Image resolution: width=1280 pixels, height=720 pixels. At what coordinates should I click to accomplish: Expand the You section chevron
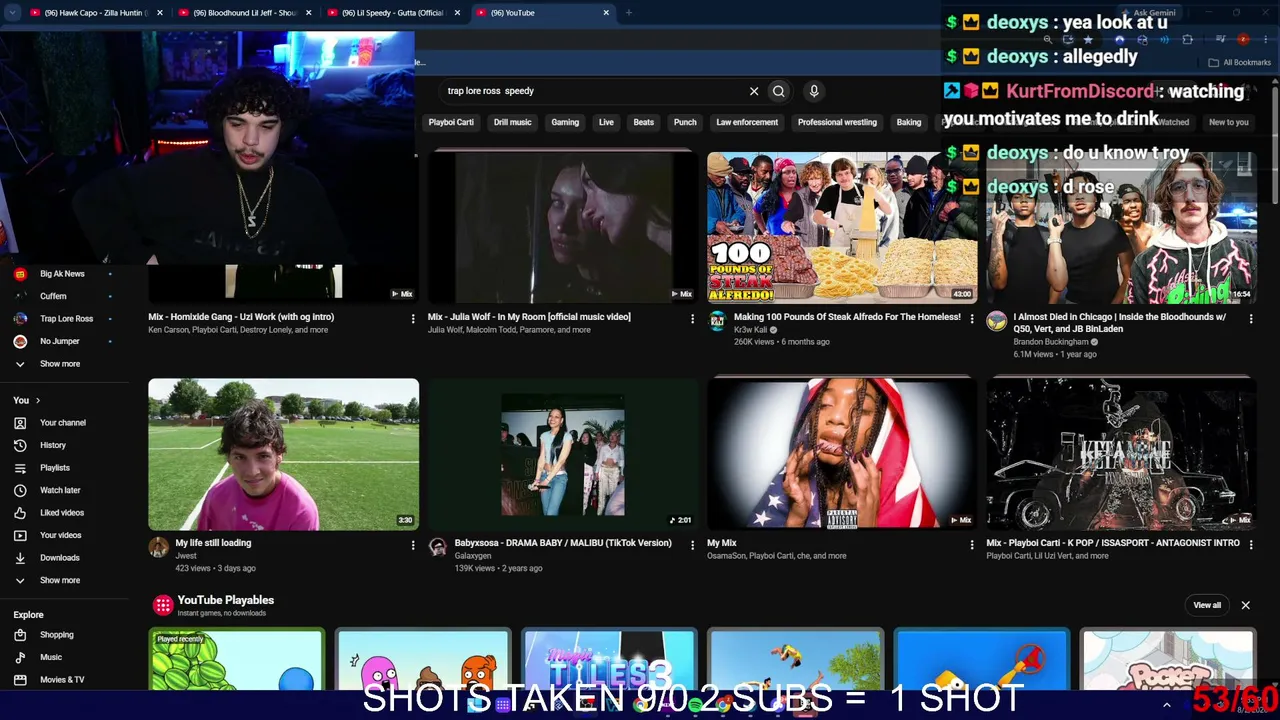38,400
